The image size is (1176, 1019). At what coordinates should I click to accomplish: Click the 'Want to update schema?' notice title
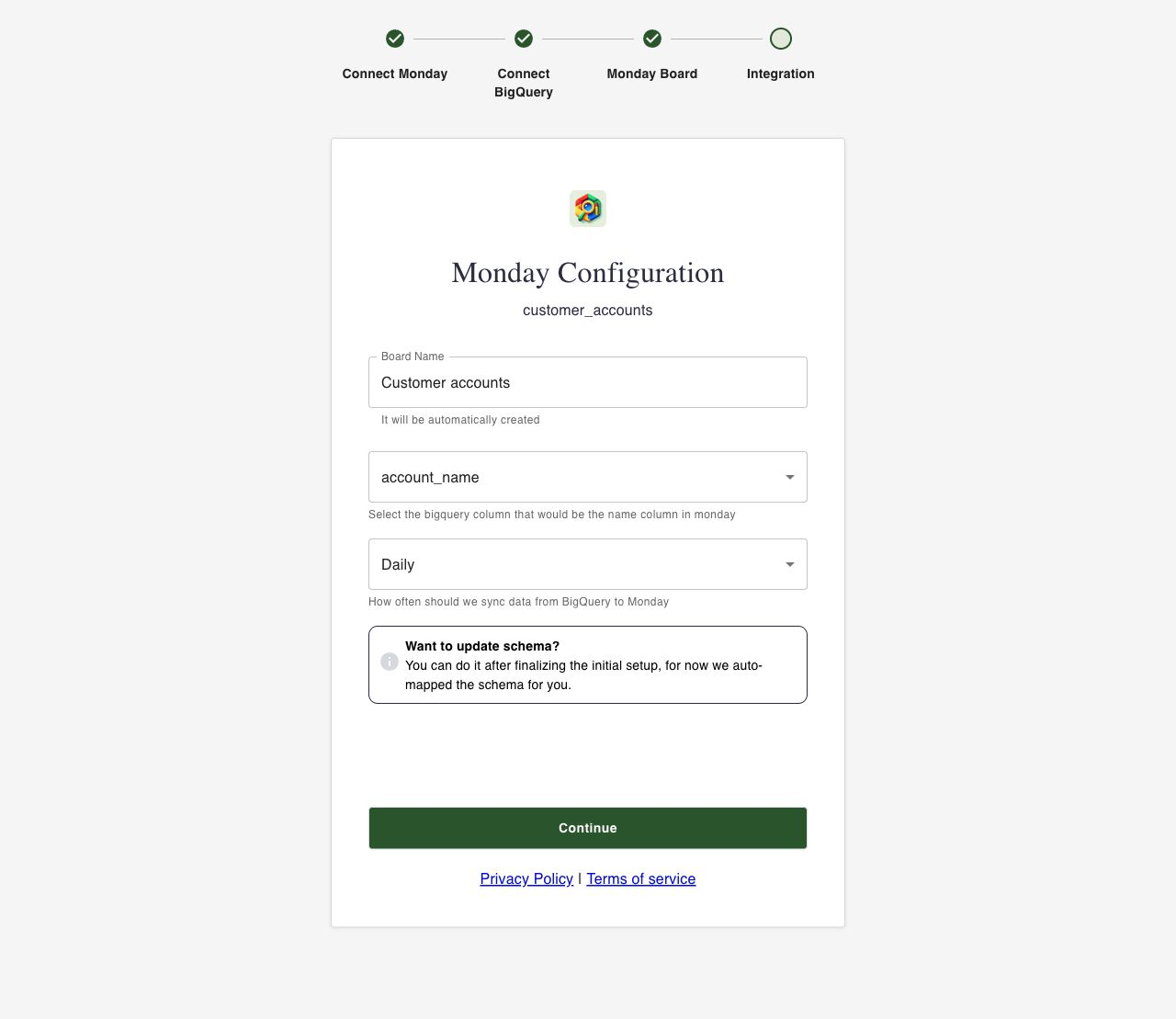tap(482, 646)
